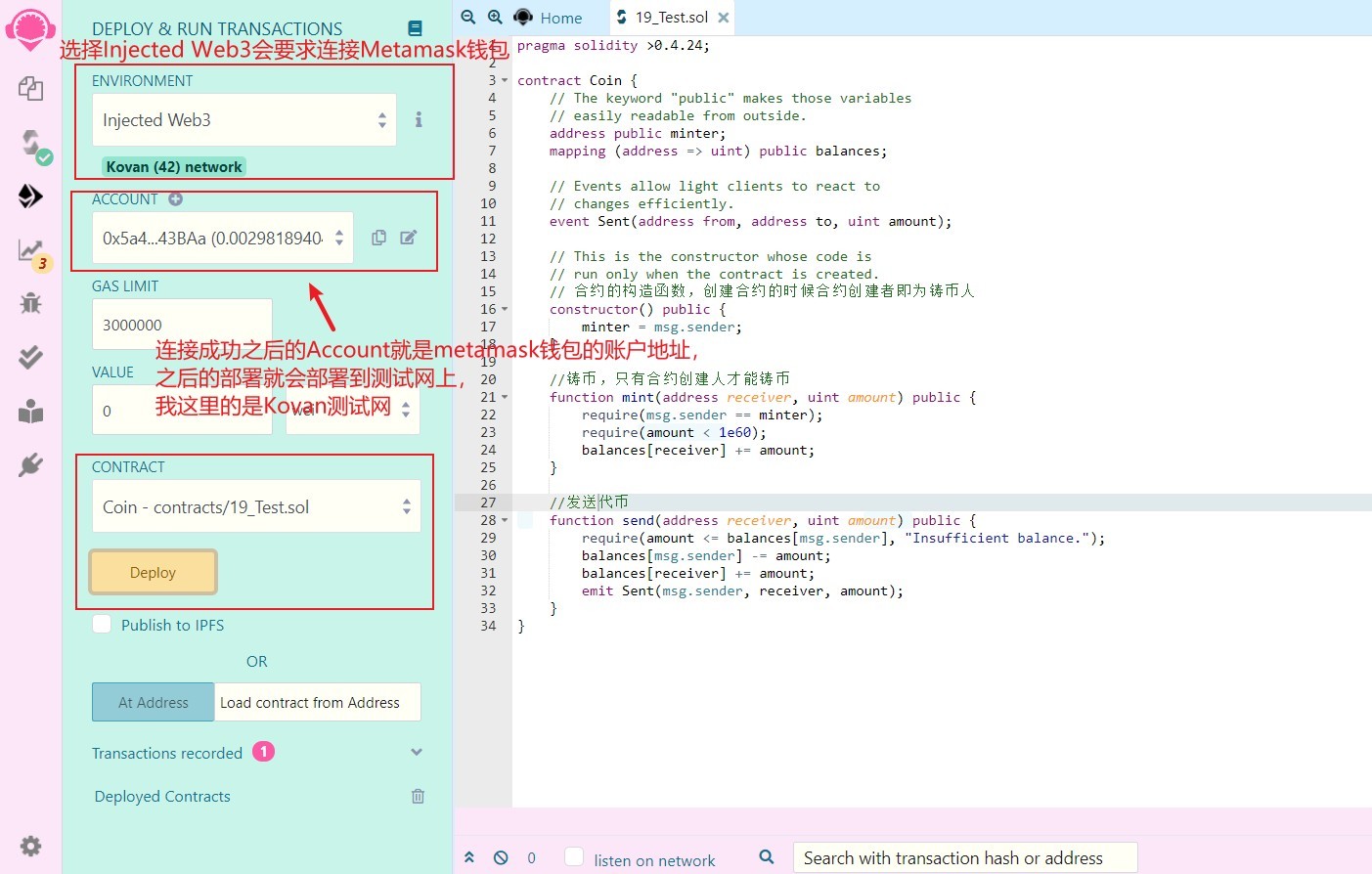Click the event Sent declaration line

(x=750, y=221)
